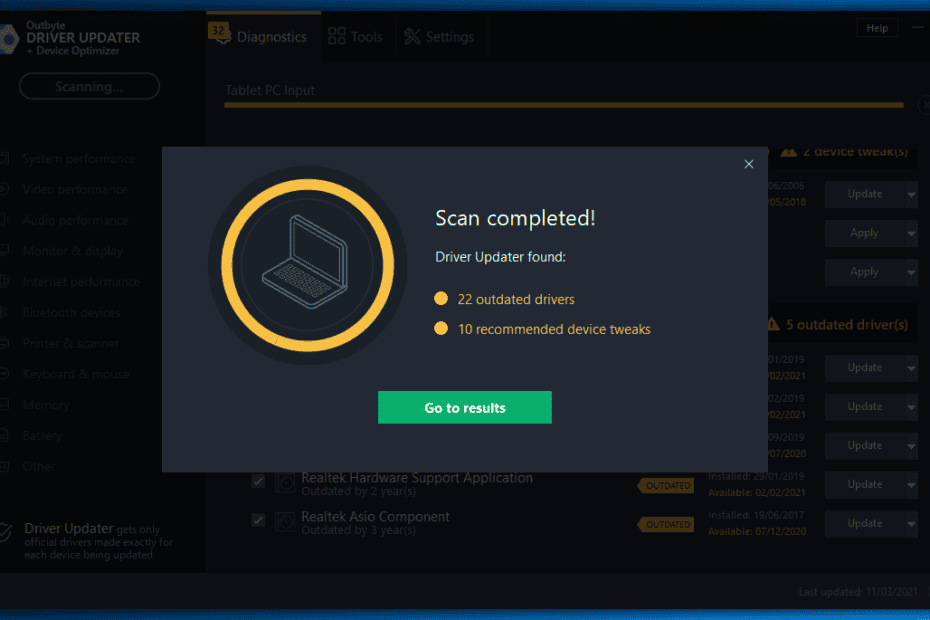Click the first Apply button
This screenshot has height=620, width=930.
coord(864,233)
